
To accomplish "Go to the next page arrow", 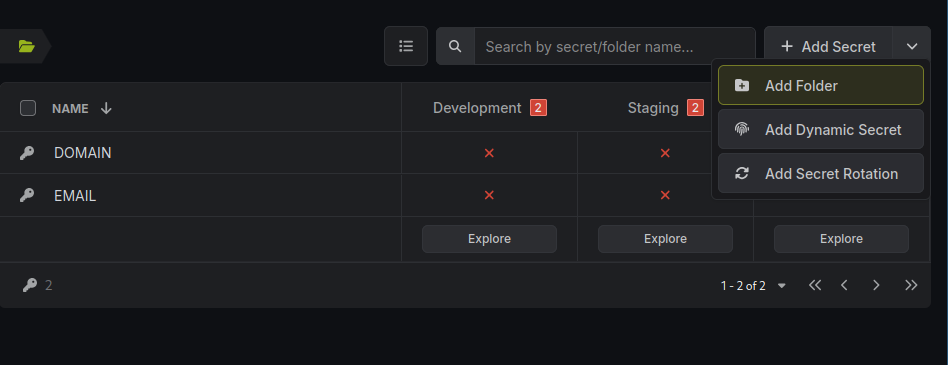I will pos(876,285).
